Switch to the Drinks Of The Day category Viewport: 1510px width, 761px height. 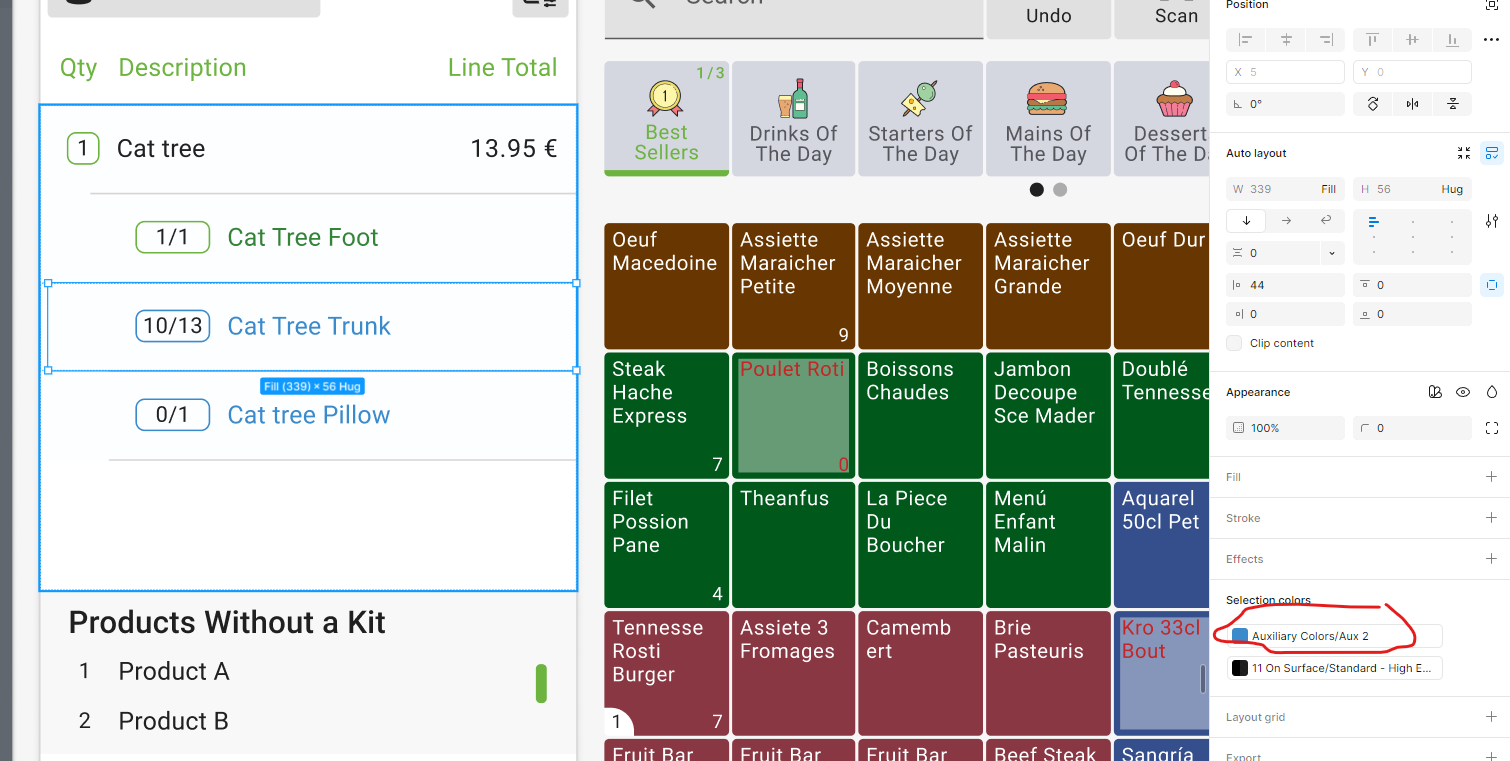[794, 118]
